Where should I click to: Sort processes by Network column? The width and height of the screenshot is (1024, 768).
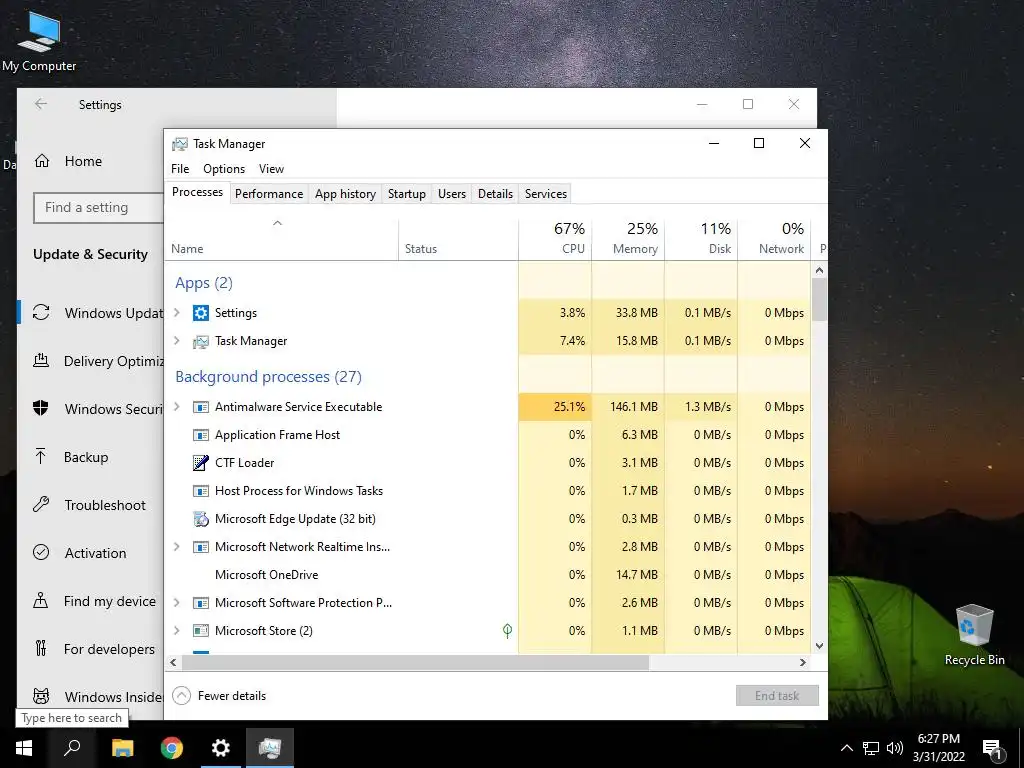775,238
